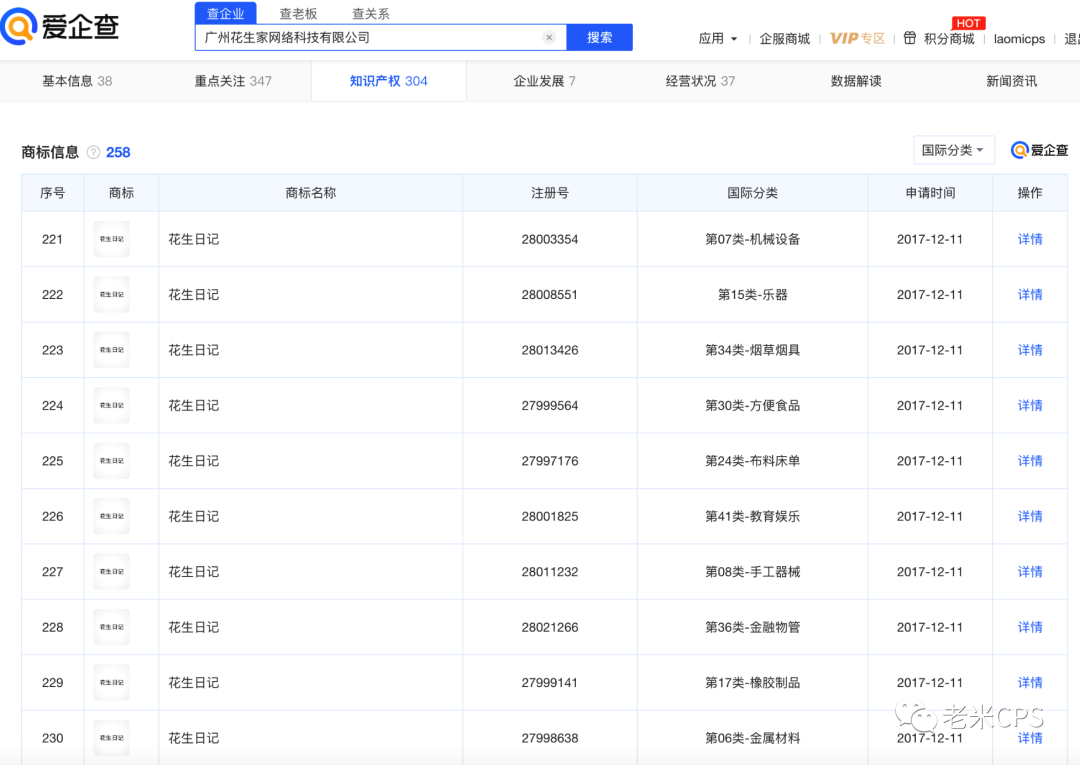Click 详情 for registration 28013426
The image size is (1080, 765).
click(1030, 350)
